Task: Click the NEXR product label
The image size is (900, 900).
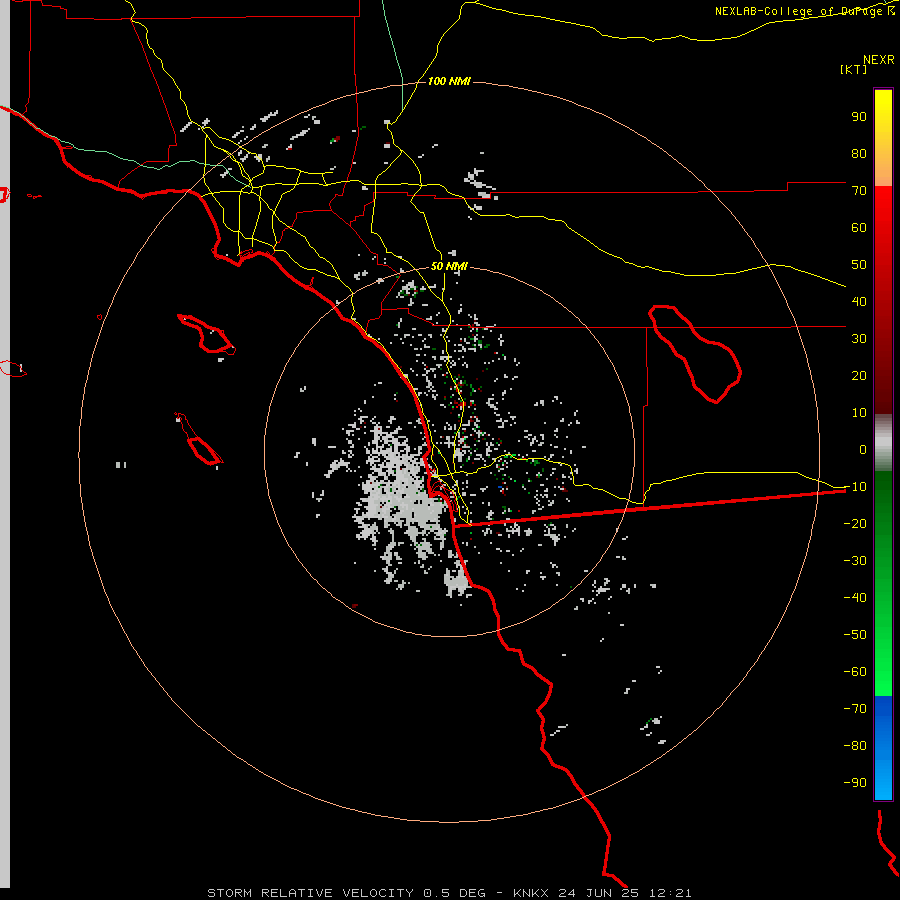Action: point(878,60)
